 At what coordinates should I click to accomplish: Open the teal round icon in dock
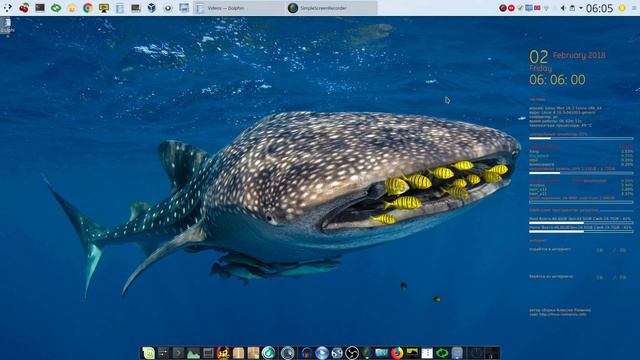point(268,353)
